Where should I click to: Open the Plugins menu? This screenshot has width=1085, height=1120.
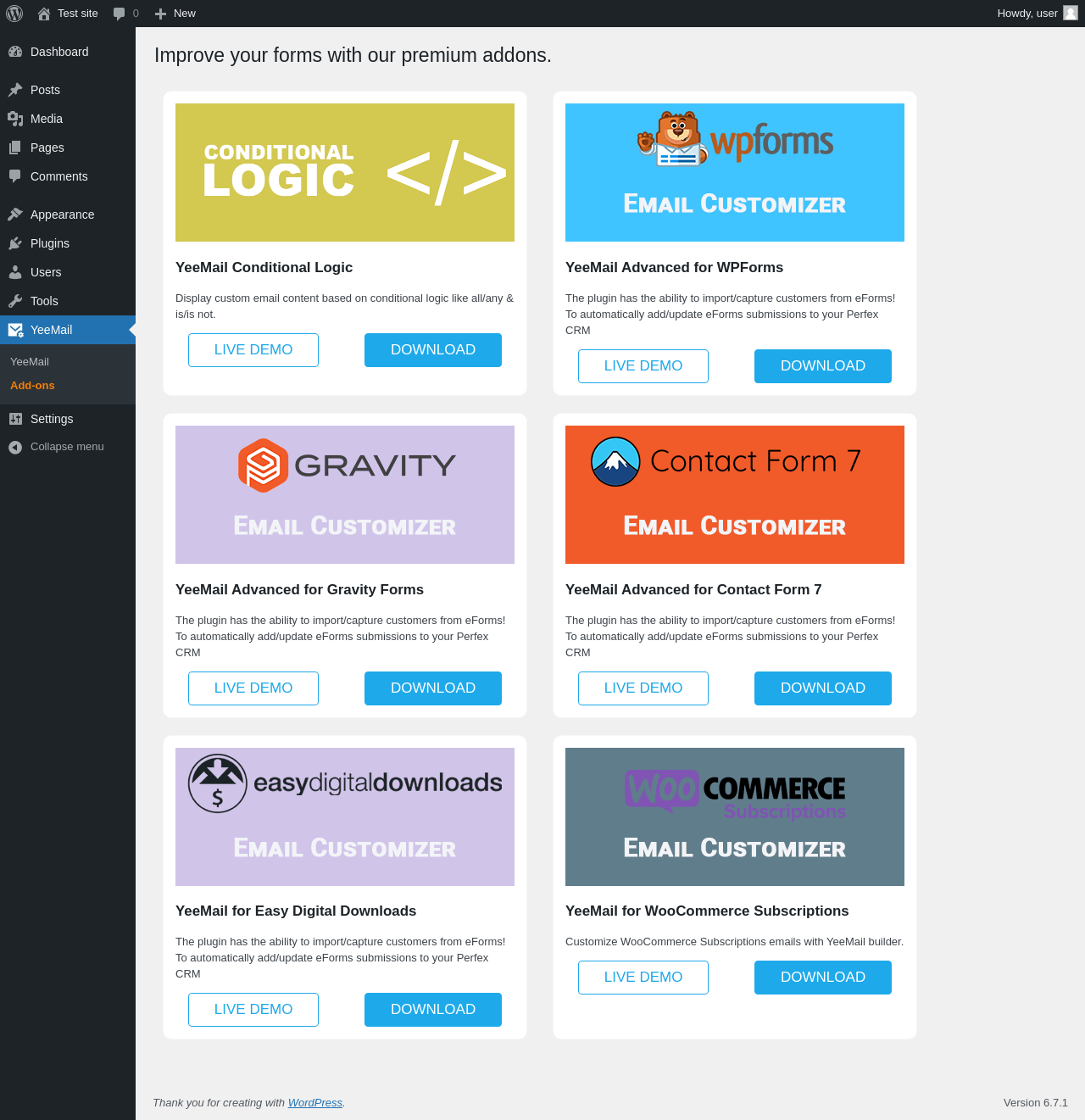[x=68, y=243]
